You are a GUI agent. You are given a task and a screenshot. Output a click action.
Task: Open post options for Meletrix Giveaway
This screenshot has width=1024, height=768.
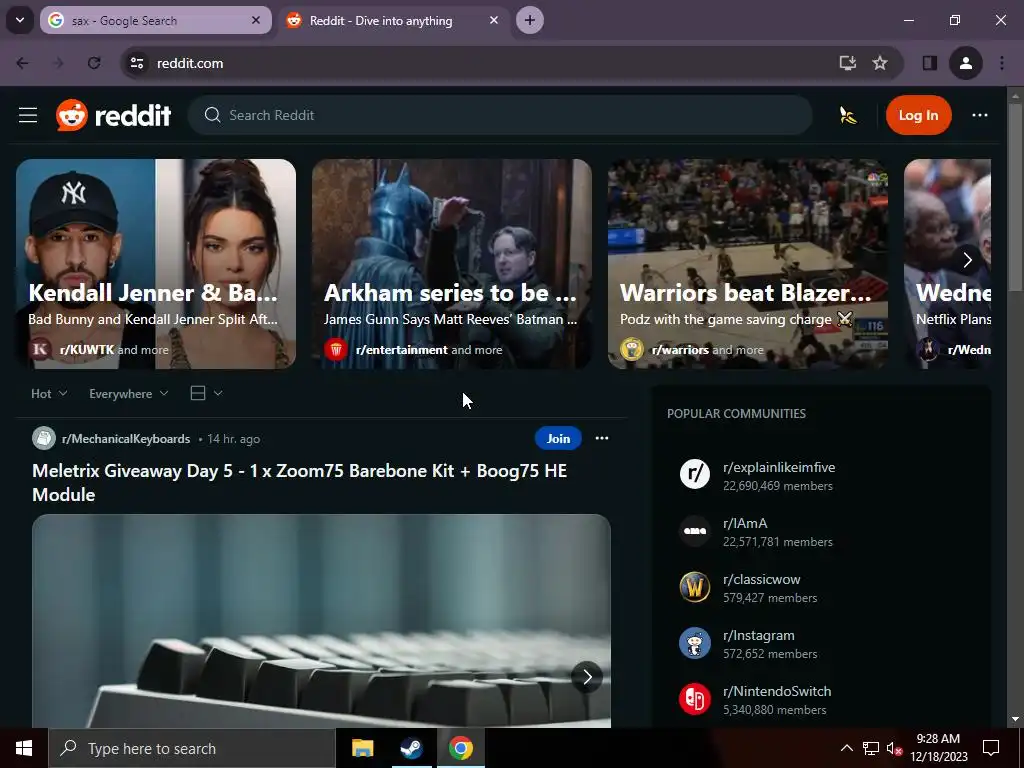601,438
